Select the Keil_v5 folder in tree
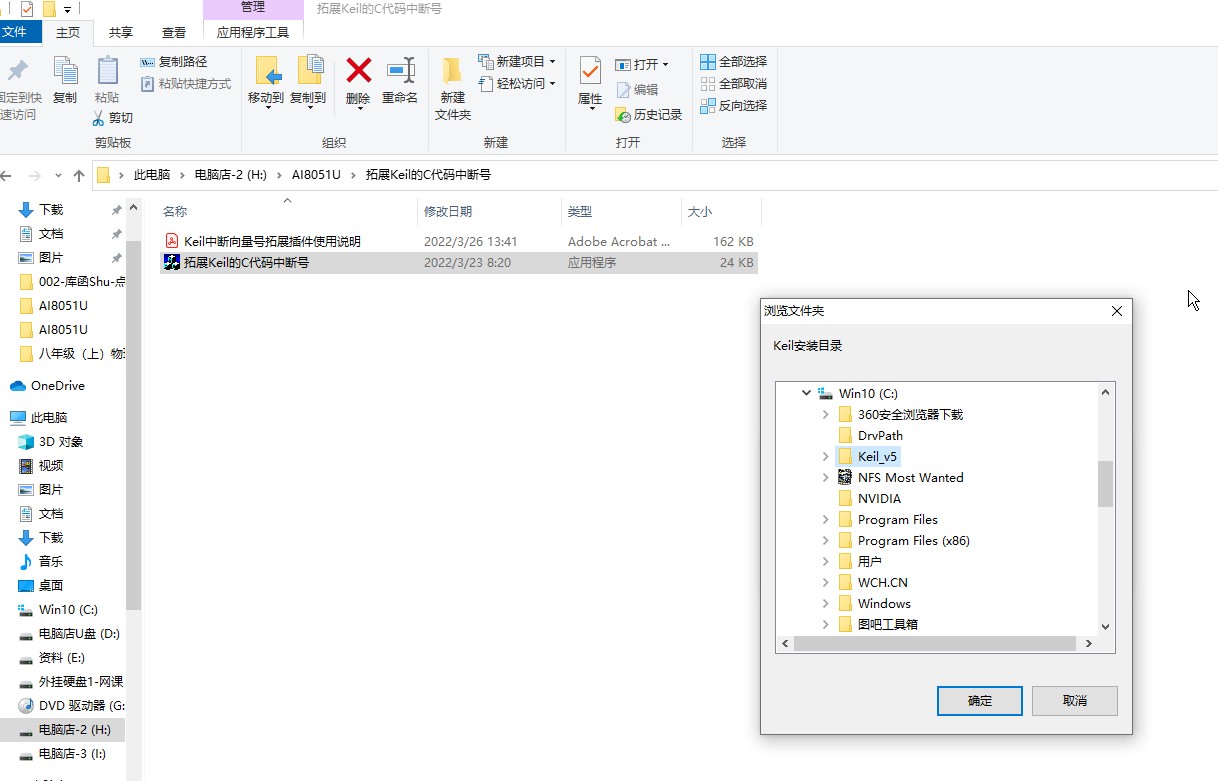The width and height of the screenshot is (1218, 781). tap(868, 457)
